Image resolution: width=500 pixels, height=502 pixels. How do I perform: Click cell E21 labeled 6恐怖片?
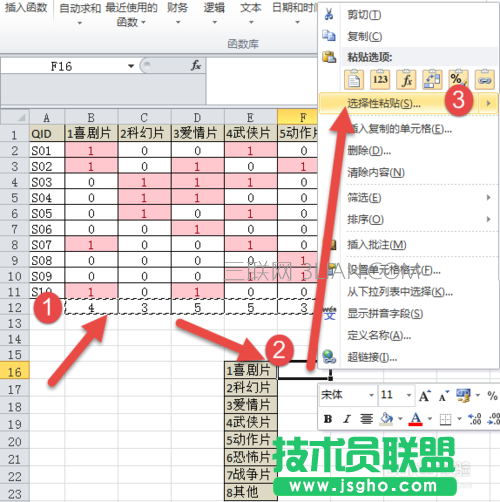[251, 457]
